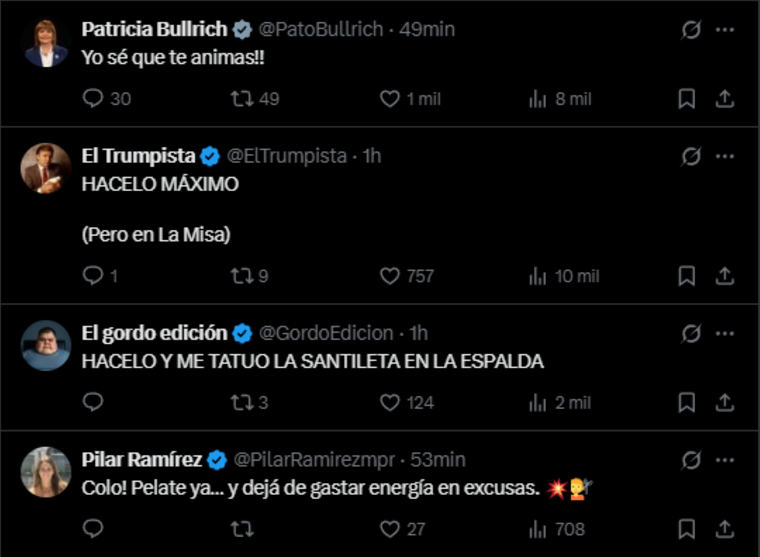
Task: Click Grok icon on El Trumpista's tweet
Action: coord(690,156)
